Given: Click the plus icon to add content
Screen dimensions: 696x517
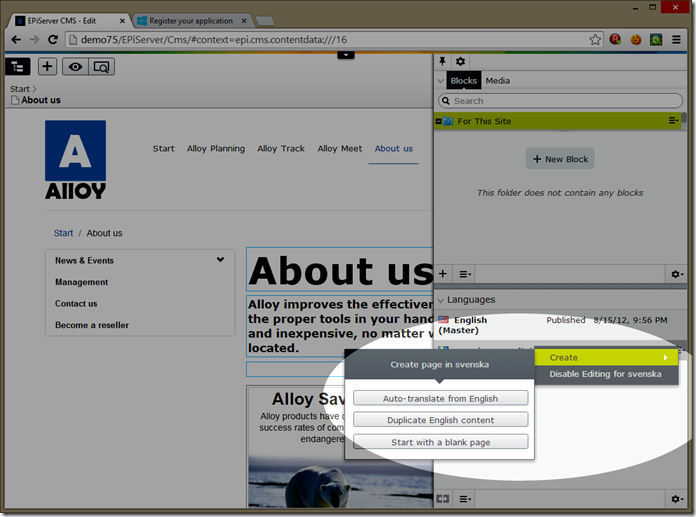Looking at the screenshot, I should [x=48, y=66].
